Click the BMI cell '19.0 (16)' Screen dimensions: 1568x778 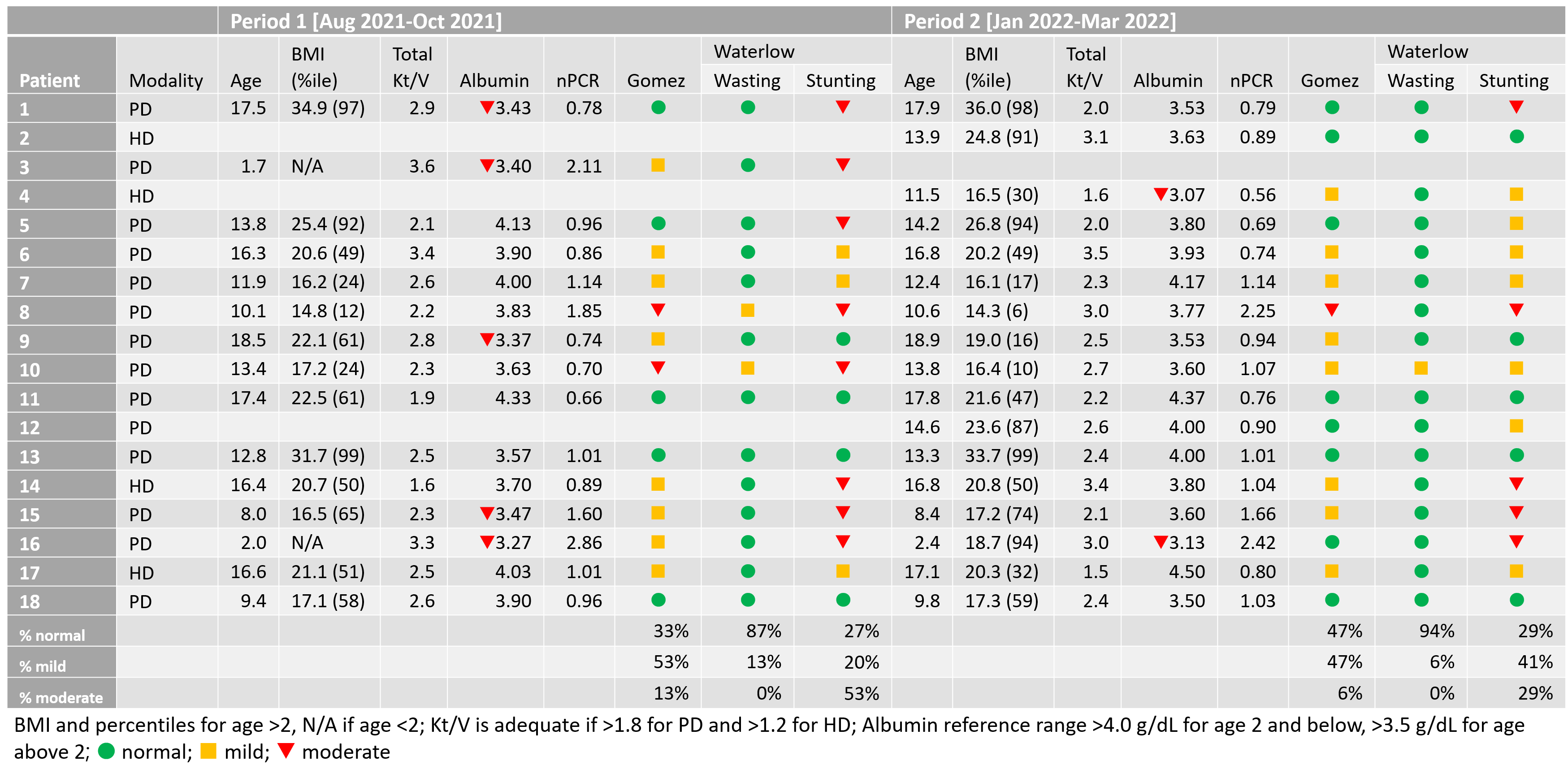point(1001,340)
